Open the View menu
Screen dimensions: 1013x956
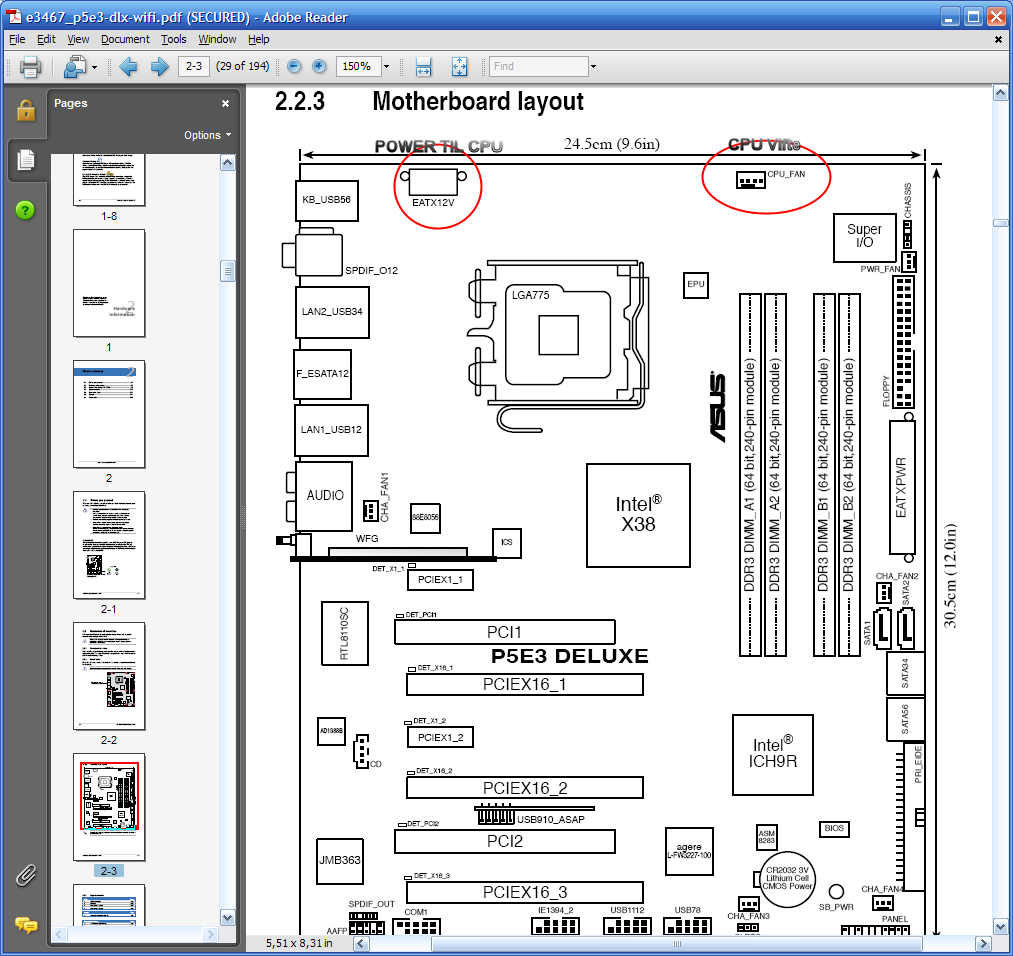click(x=78, y=39)
